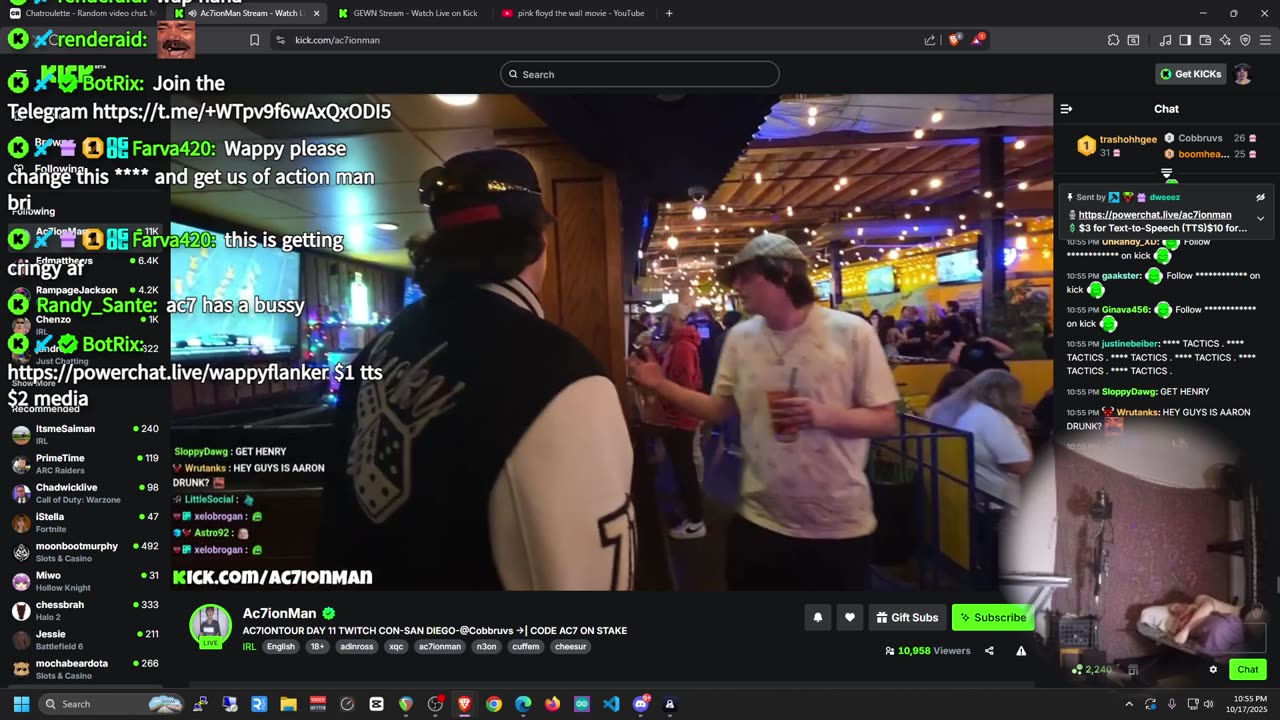Click the n3on tag
Screen dimensions: 1280x720
tap(486, 647)
